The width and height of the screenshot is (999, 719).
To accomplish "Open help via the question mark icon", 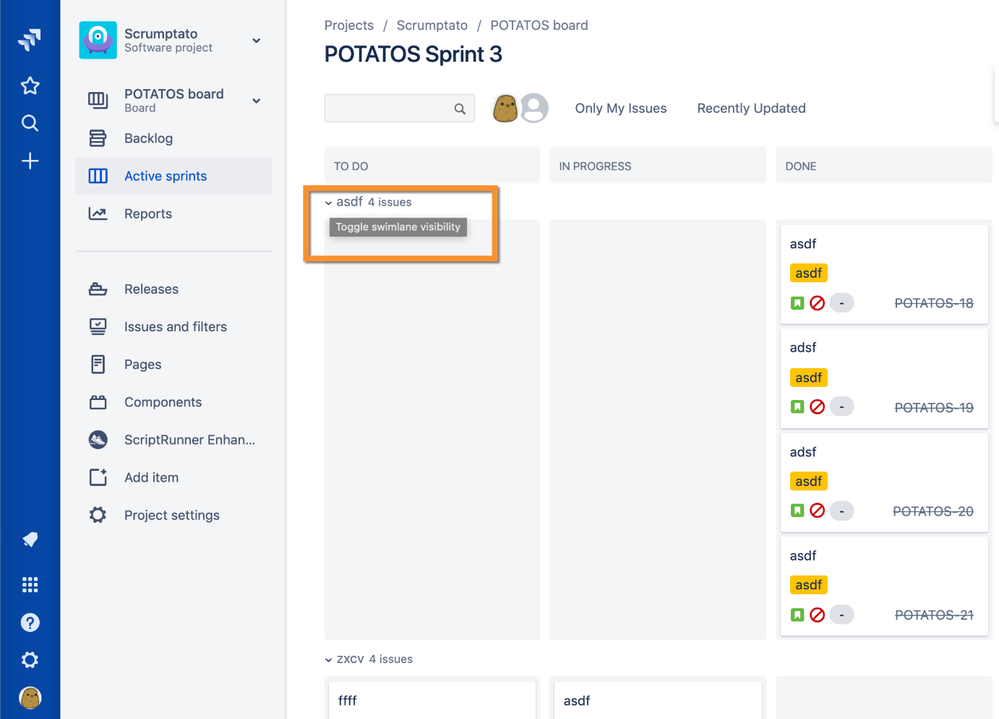I will 29,622.
